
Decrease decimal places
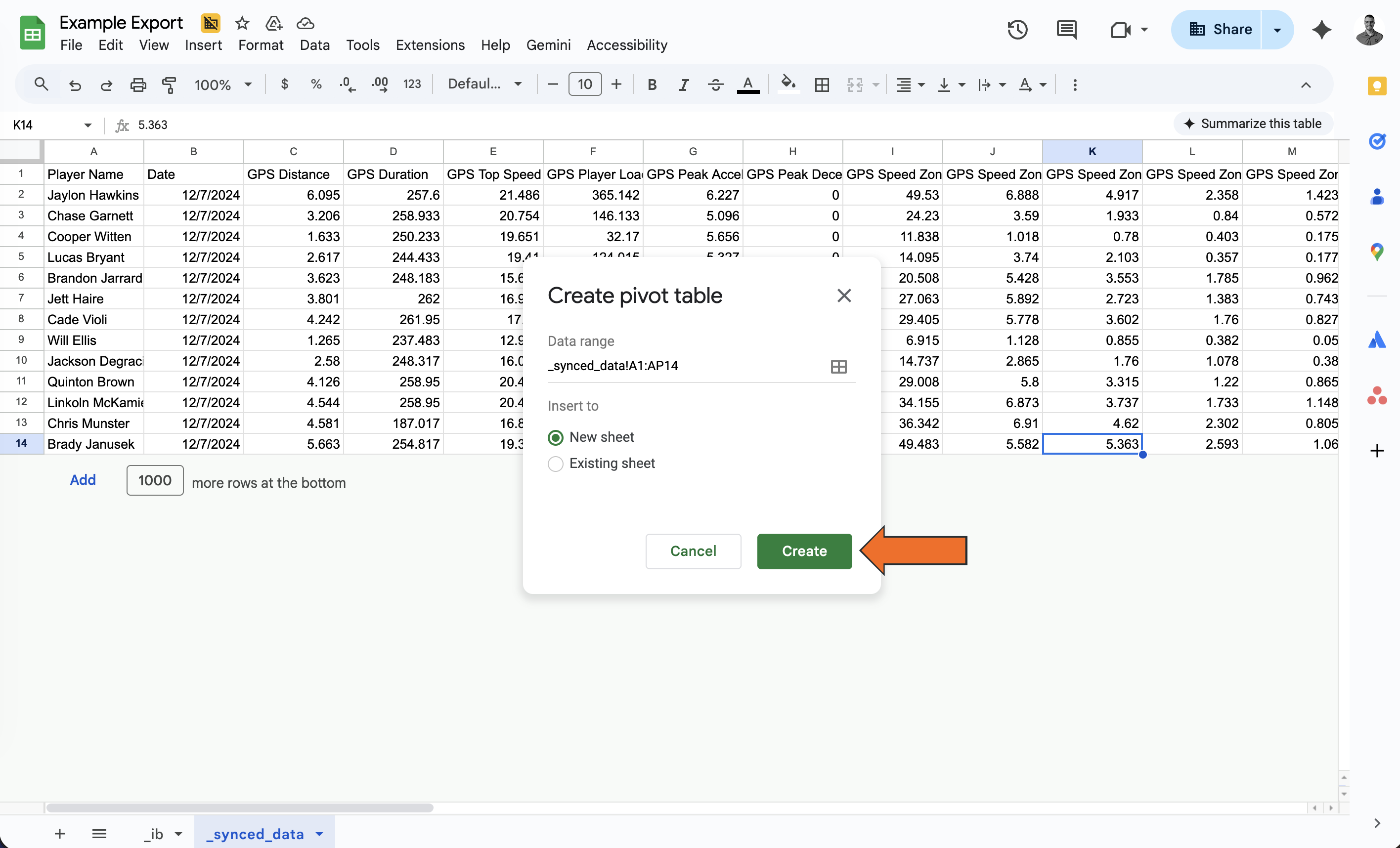click(347, 85)
